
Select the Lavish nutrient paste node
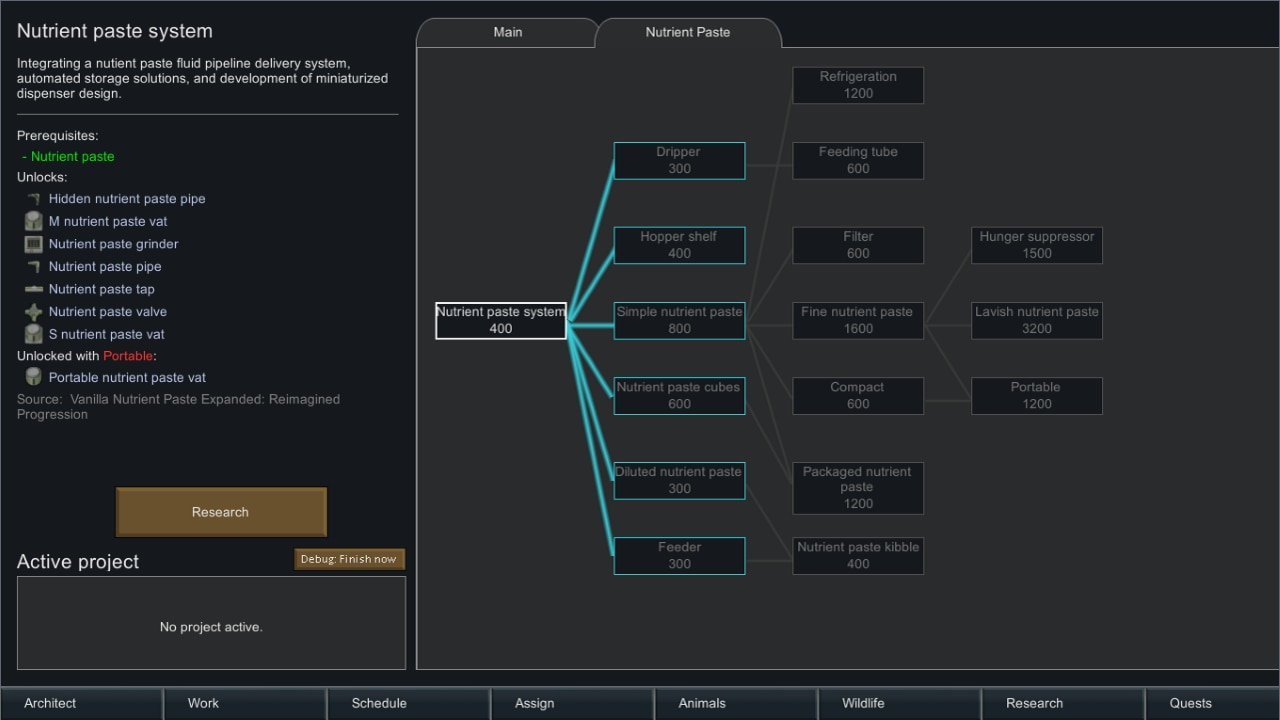tap(1037, 320)
